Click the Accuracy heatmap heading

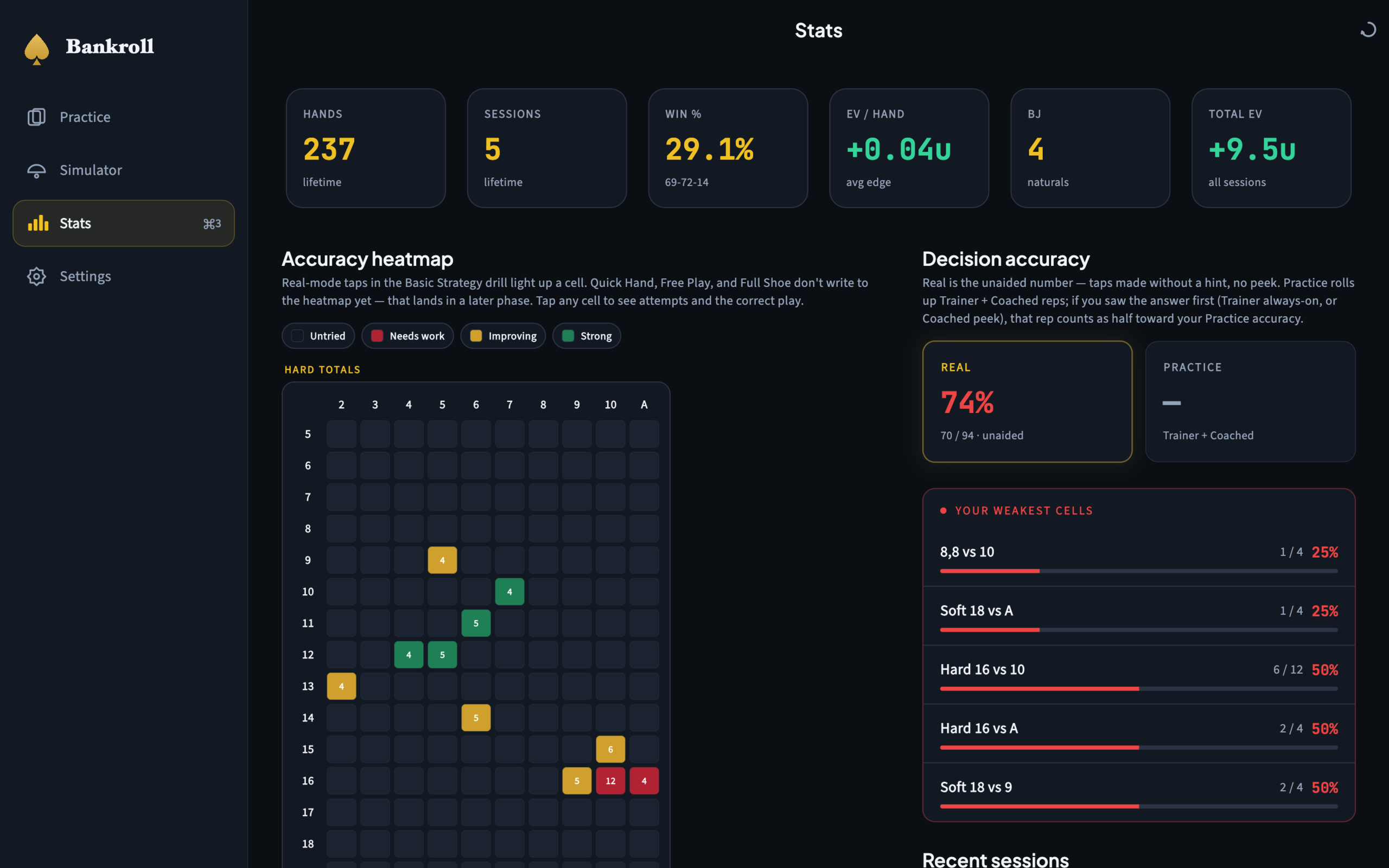tap(367, 259)
